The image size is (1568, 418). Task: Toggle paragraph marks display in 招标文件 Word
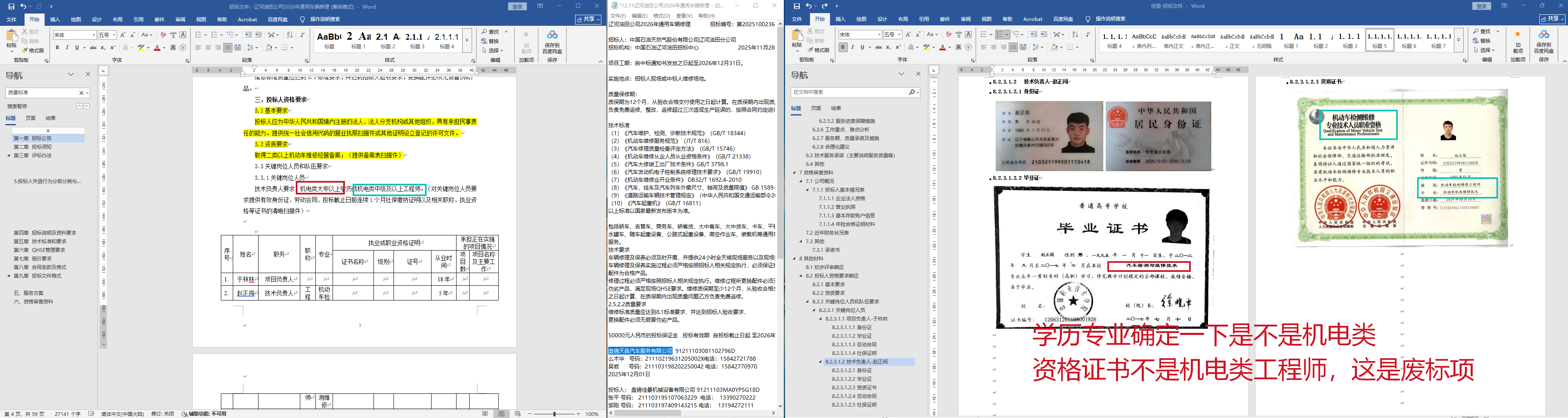(303, 35)
